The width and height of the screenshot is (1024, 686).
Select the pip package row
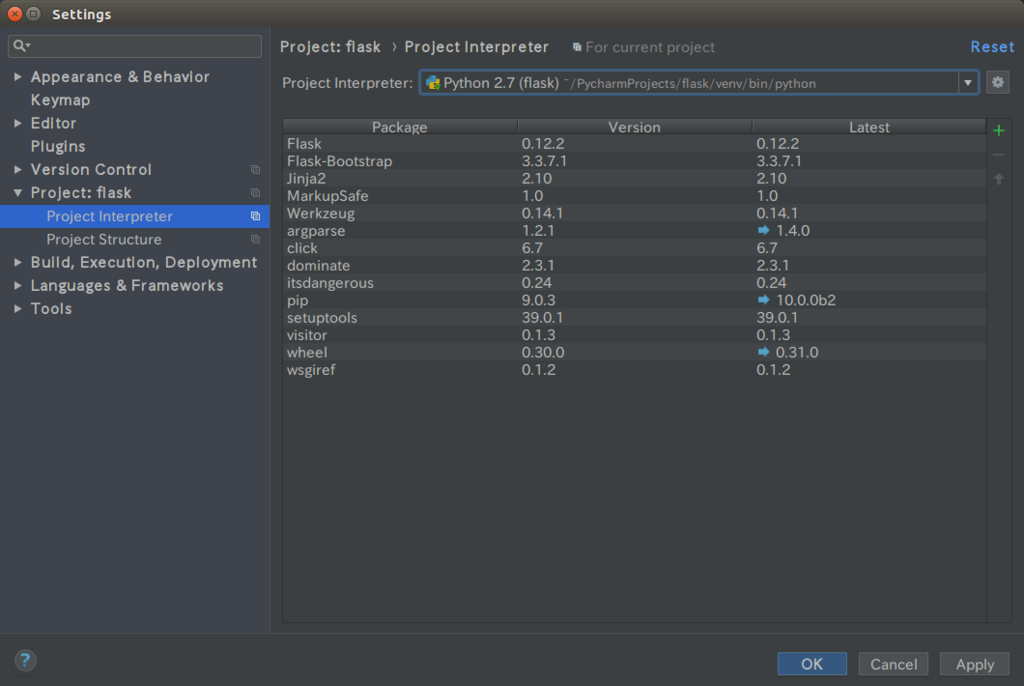[x=634, y=300]
